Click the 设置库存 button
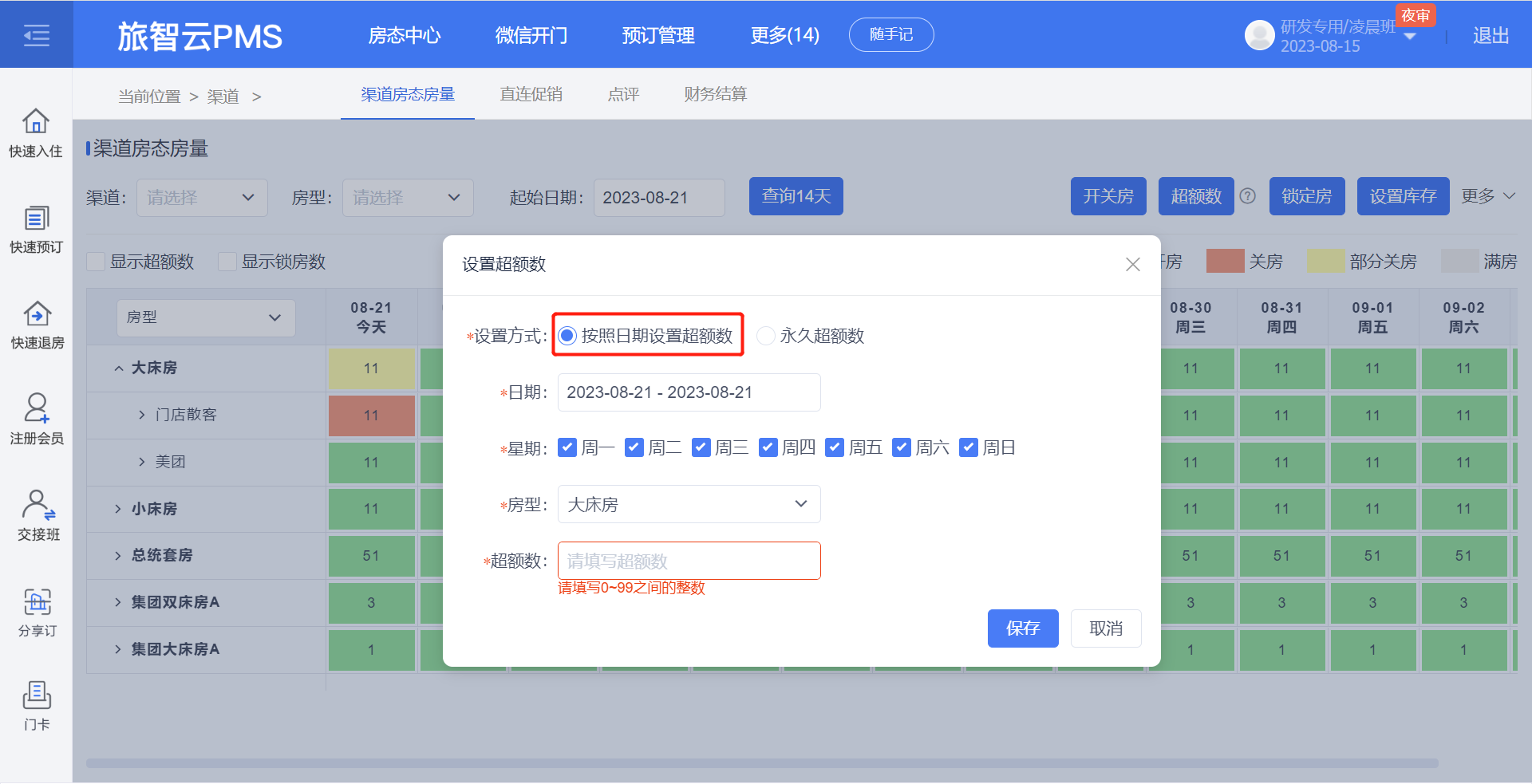The image size is (1532, 784). click(x=1404, y=196)
